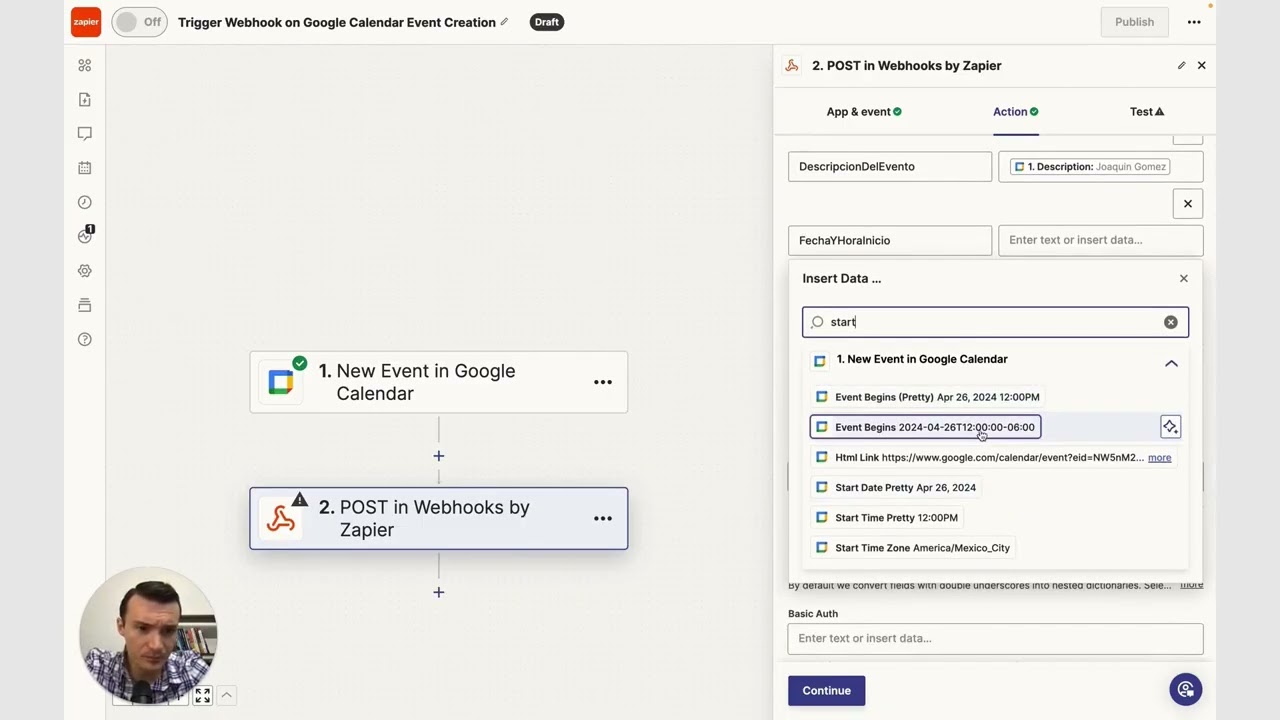Screen dimensions: 1280x720
Task: Open the comments sidebar icon
Action: point(85,134)
